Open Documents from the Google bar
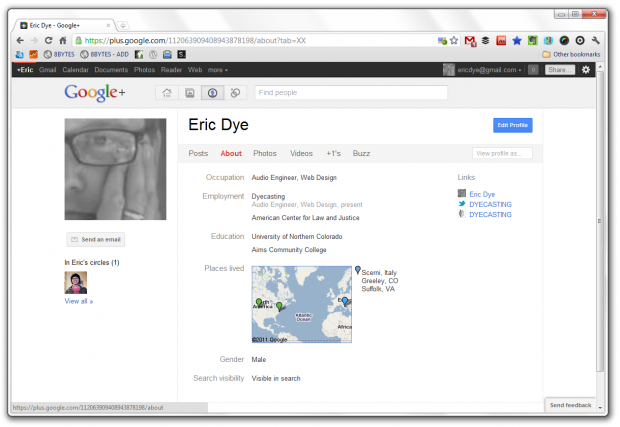 click(x=111, y=70)
